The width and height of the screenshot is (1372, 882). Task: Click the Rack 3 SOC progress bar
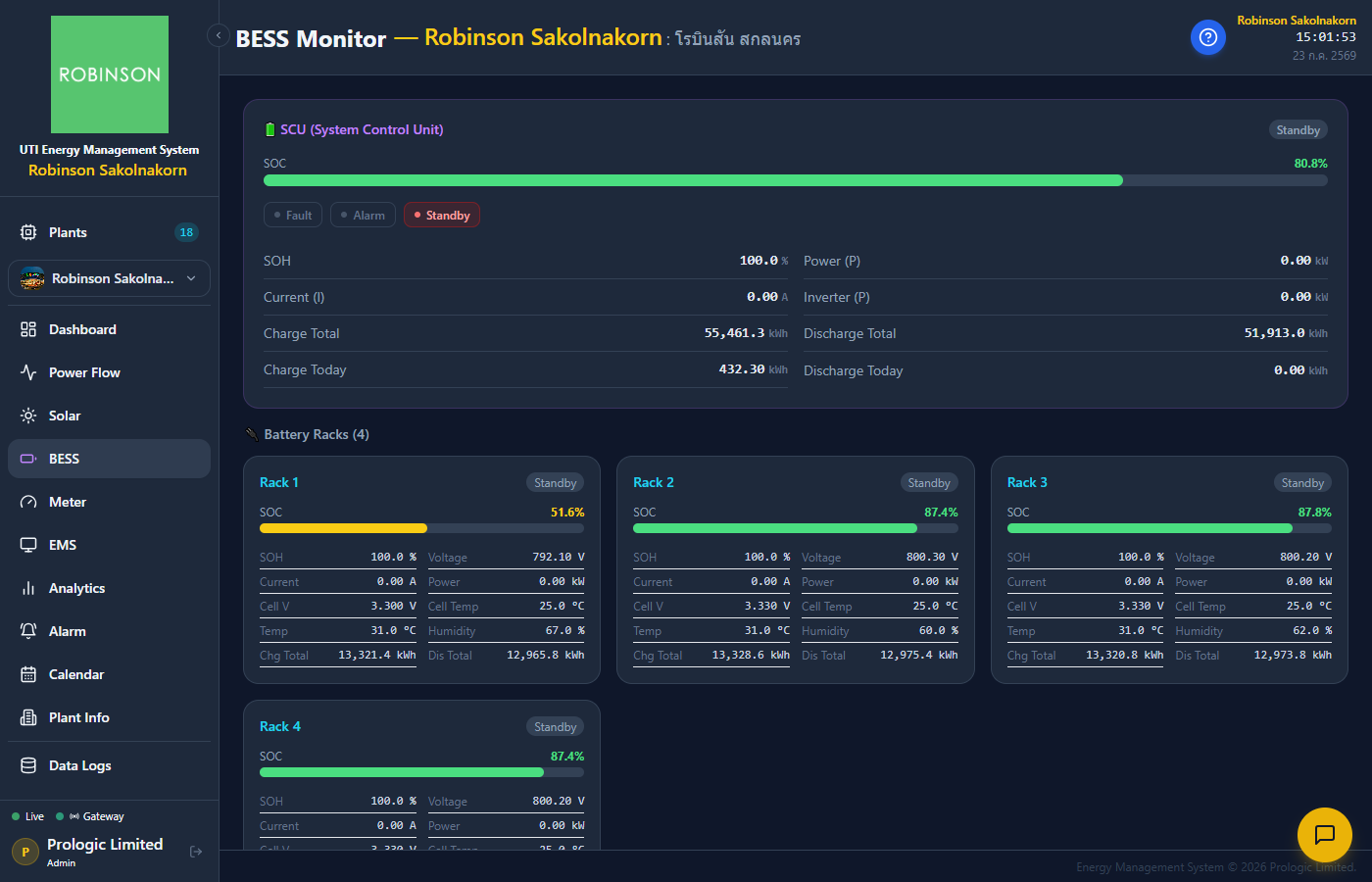tap(1169, 528)
